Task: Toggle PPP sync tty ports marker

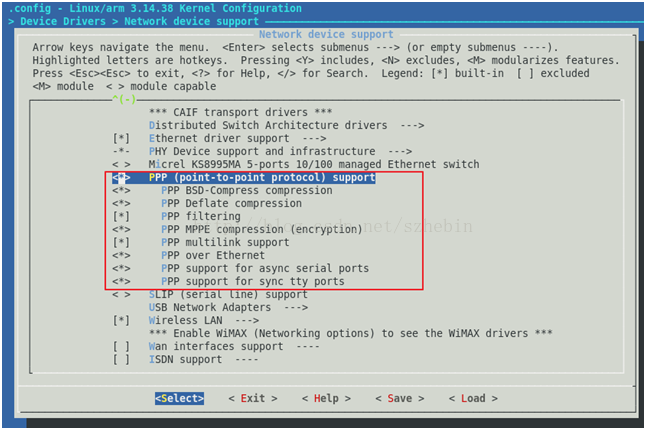Action: point(121,282)
